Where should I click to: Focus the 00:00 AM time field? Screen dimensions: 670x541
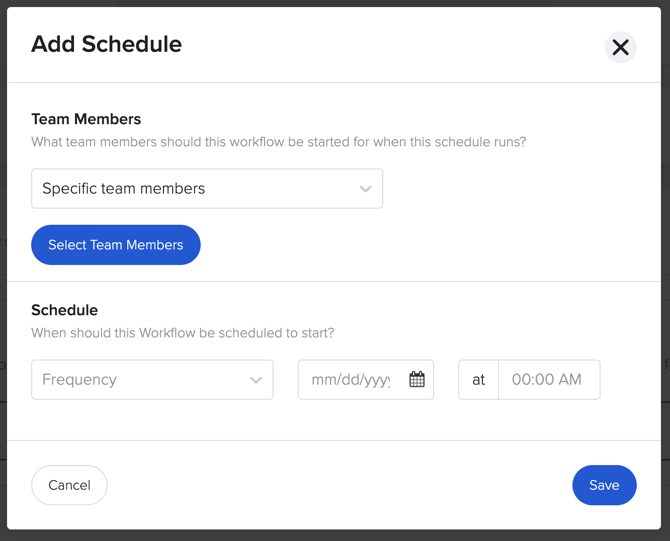coord(549,379)
